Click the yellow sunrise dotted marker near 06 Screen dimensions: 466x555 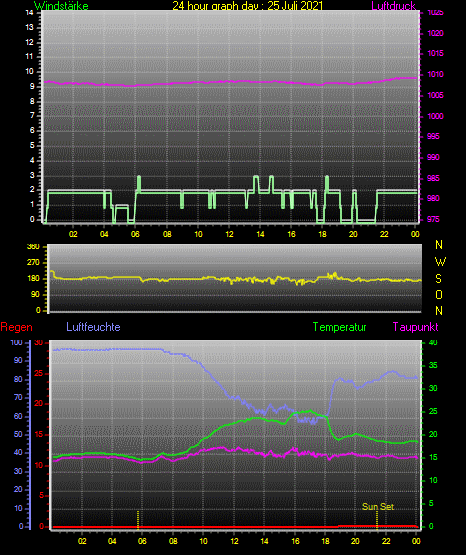(x=138, y=520)
